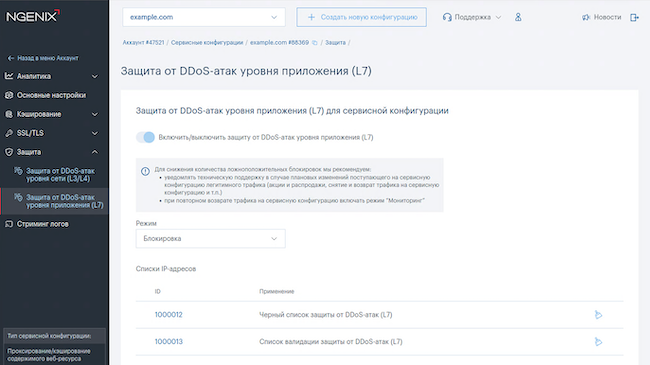Screen dimensions: 650x365
Task: Open breadcrumb Сервисные конфигурации
Action: click(207, 43)
